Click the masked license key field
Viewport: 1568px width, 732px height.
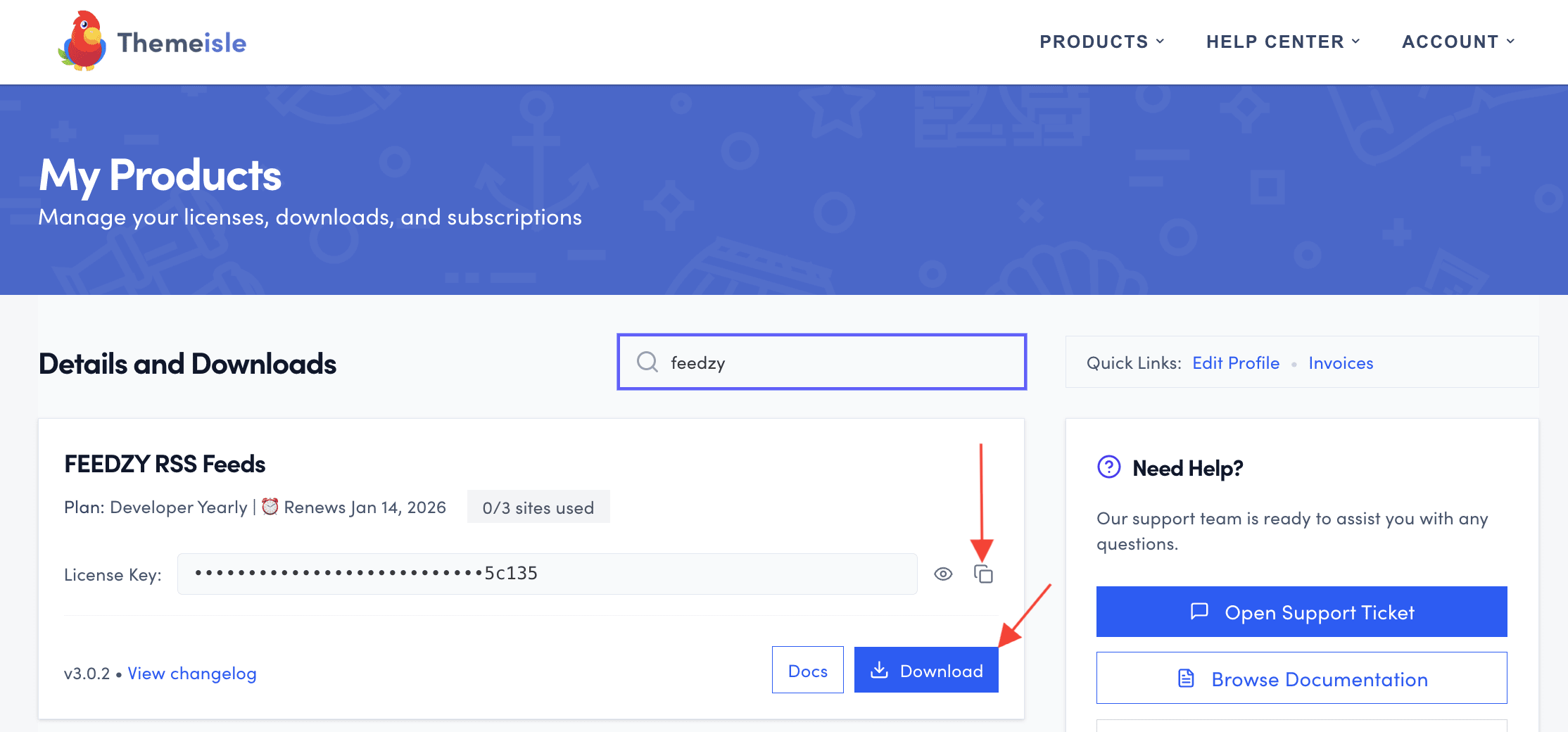click(547, 574)
